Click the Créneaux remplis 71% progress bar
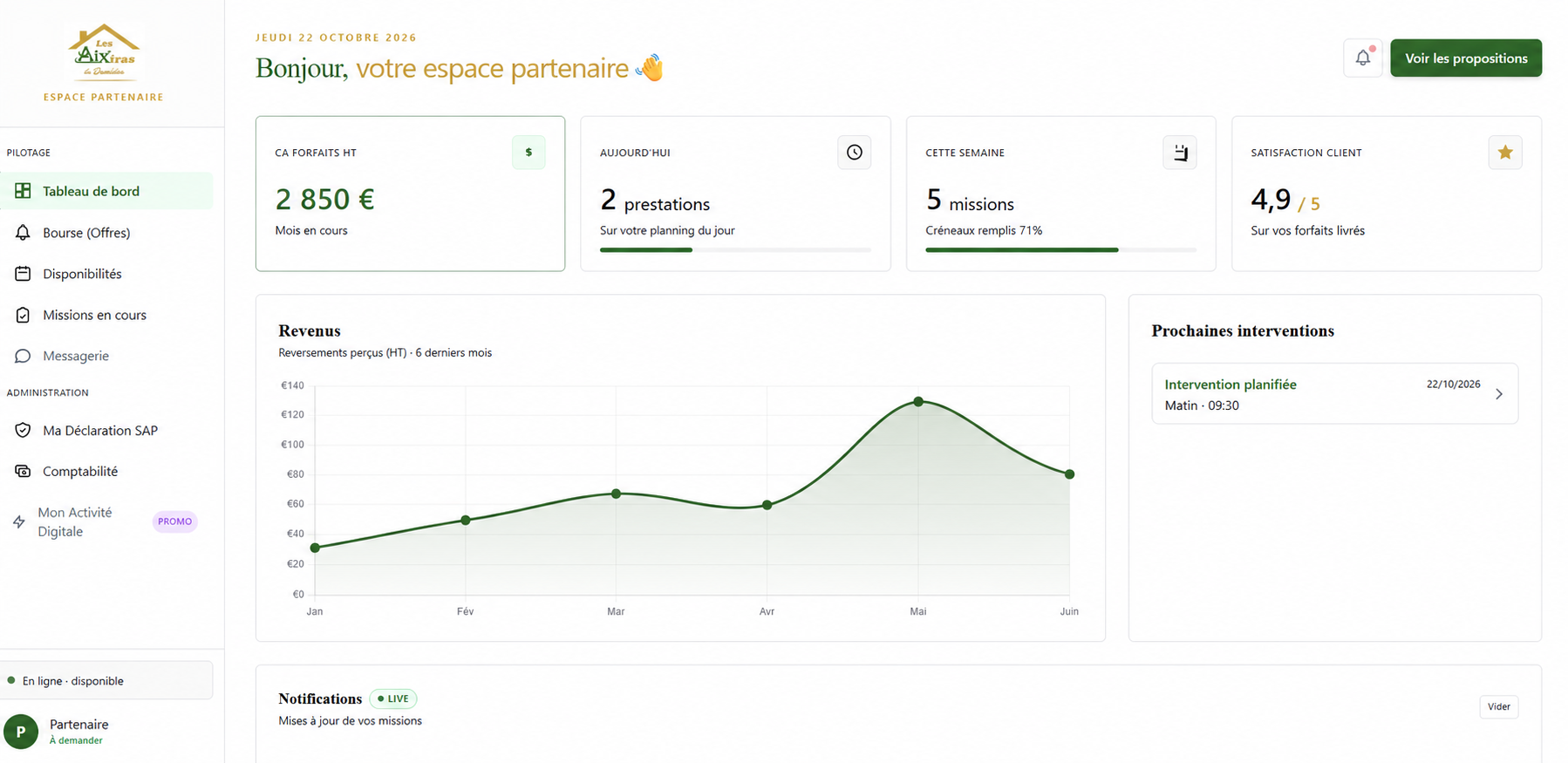This screenshot has height=763, width=1568. [x=1060, y=250]
